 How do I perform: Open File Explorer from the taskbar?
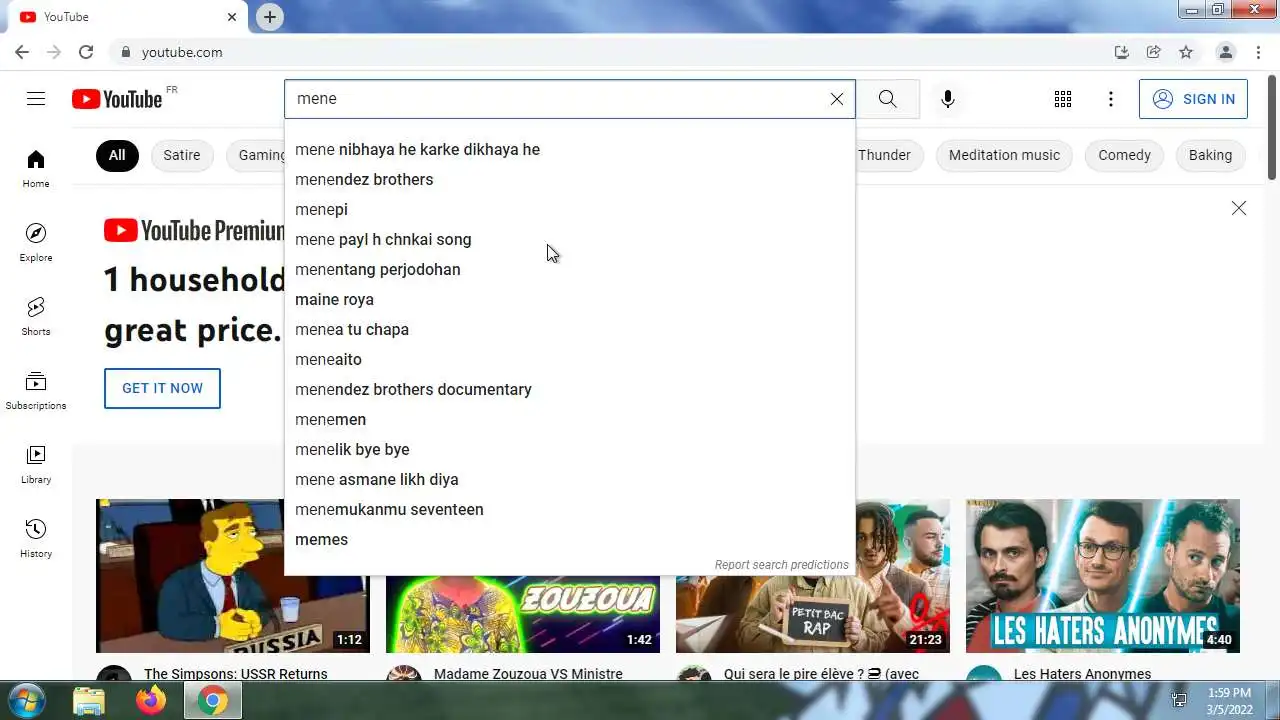89,701
